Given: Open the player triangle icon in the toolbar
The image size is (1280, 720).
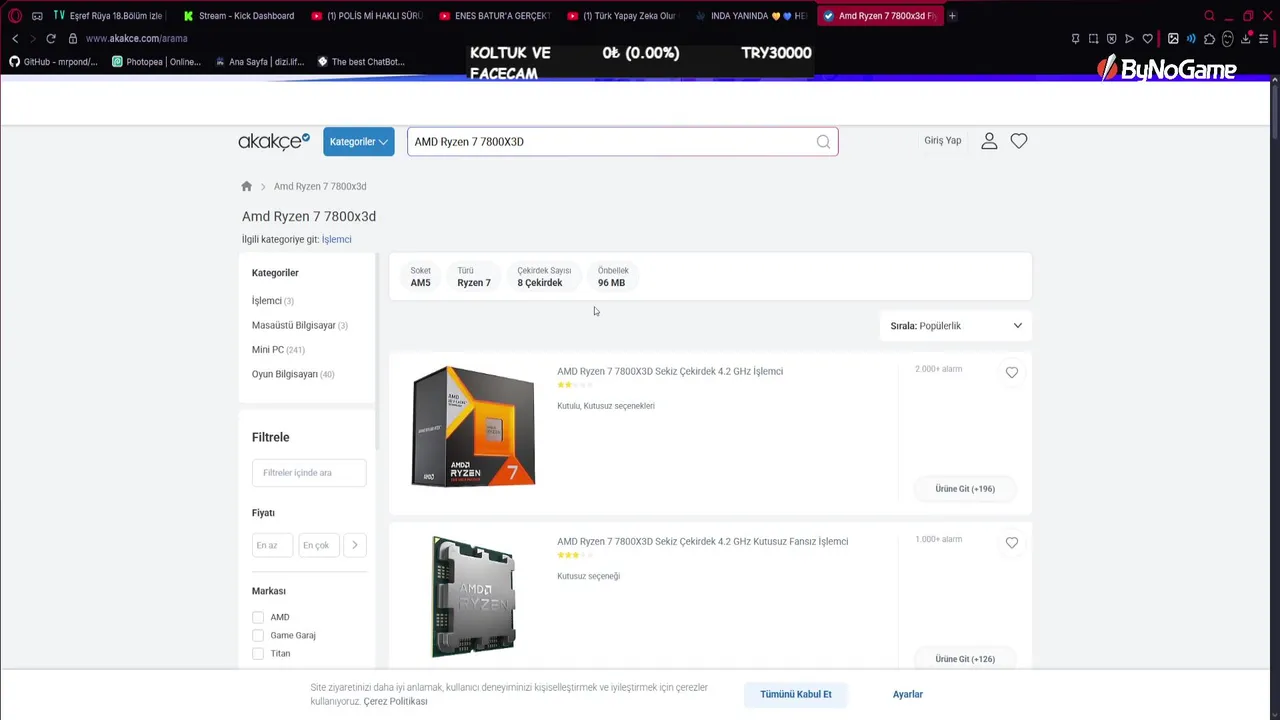Looking at the screenshot, I should pyautogui.click(x=1129, y=38).
